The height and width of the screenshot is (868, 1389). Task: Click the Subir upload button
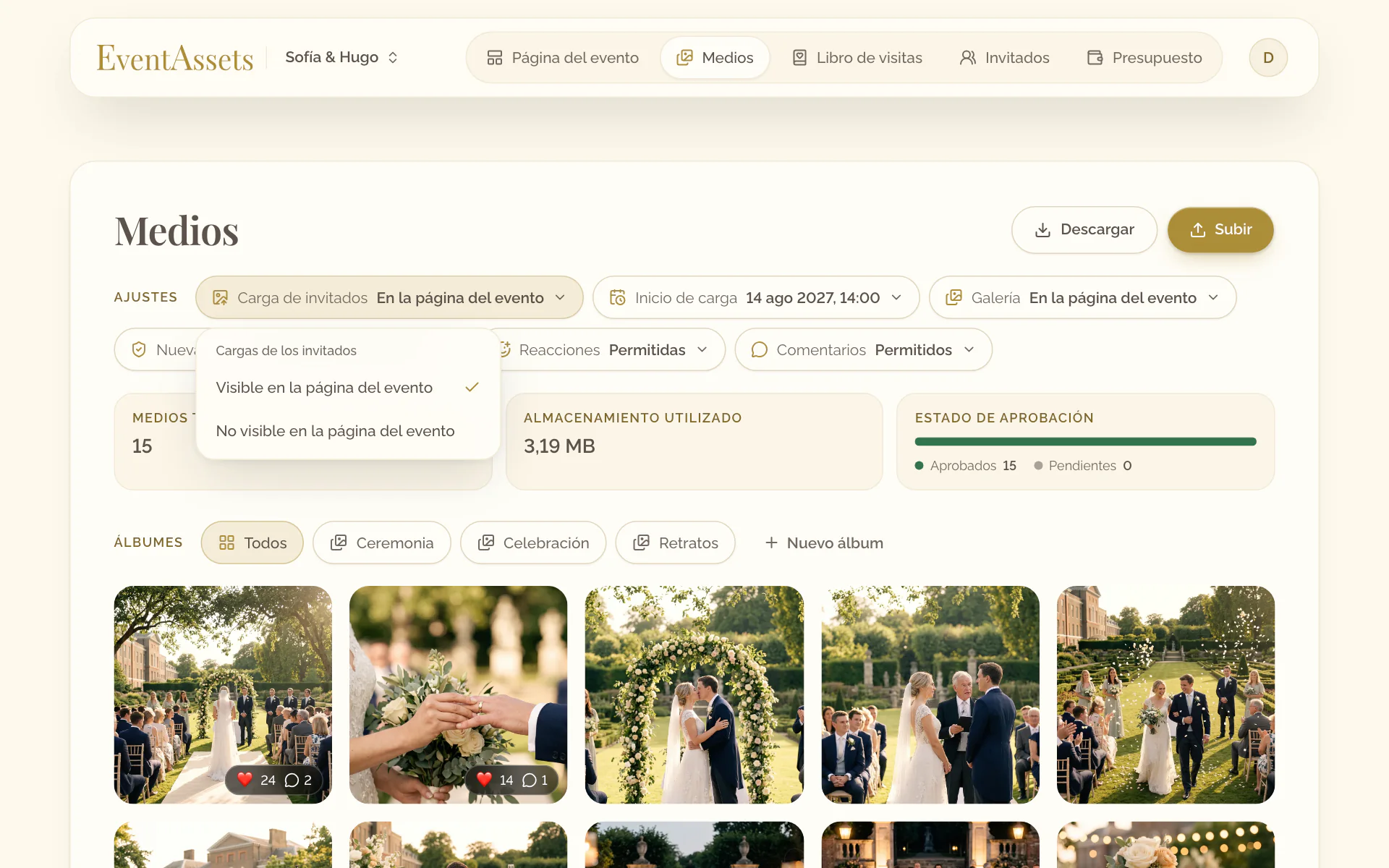1220,230
